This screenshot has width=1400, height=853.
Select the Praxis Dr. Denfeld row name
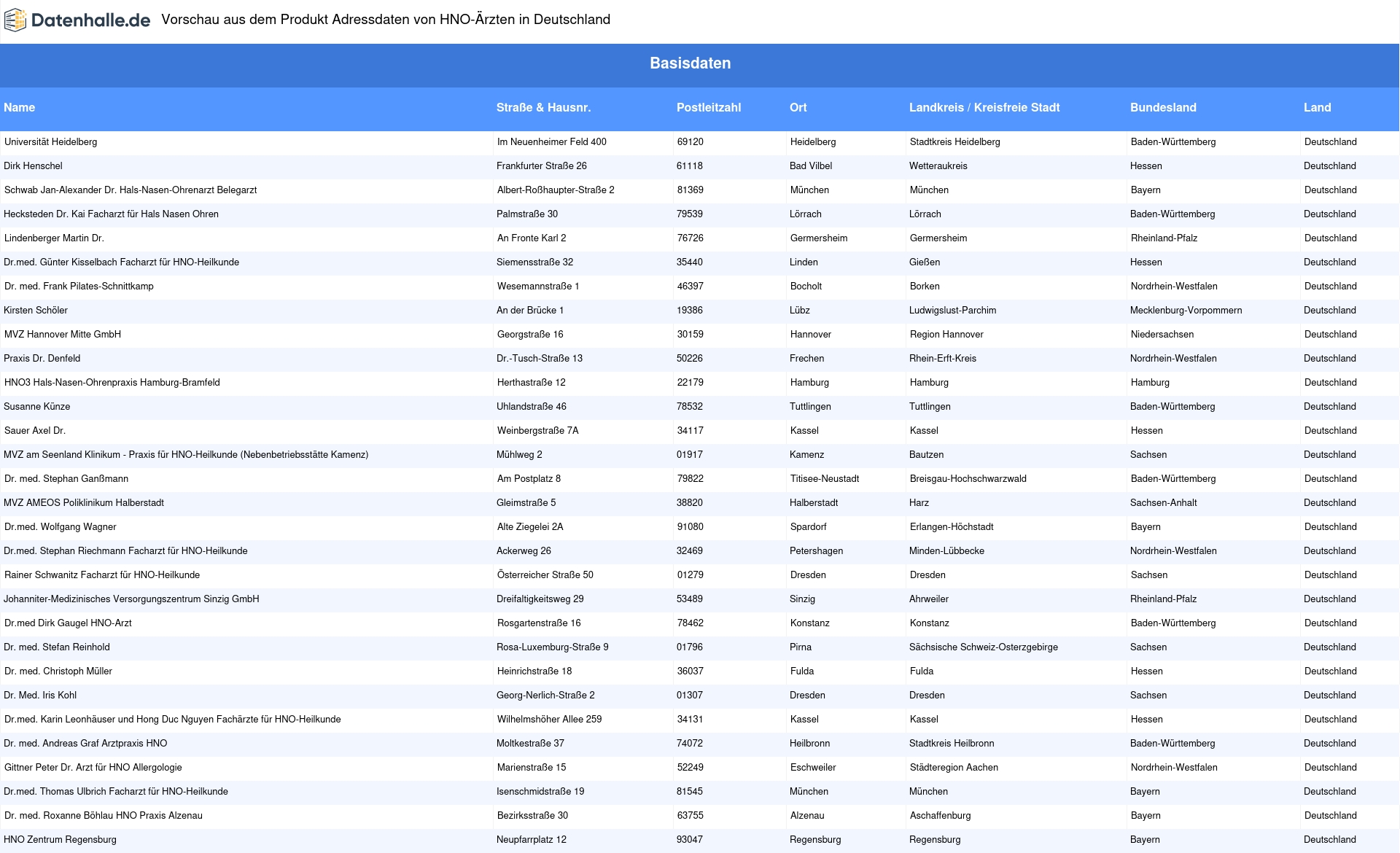click(42, 359)
